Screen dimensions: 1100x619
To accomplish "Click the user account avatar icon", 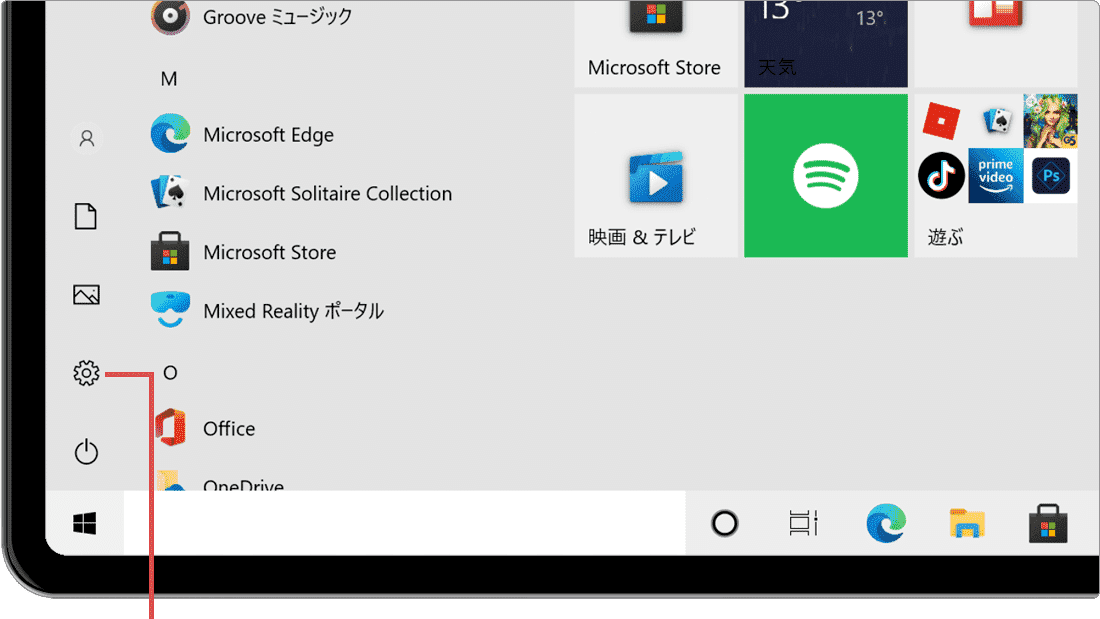I will 86,138.
